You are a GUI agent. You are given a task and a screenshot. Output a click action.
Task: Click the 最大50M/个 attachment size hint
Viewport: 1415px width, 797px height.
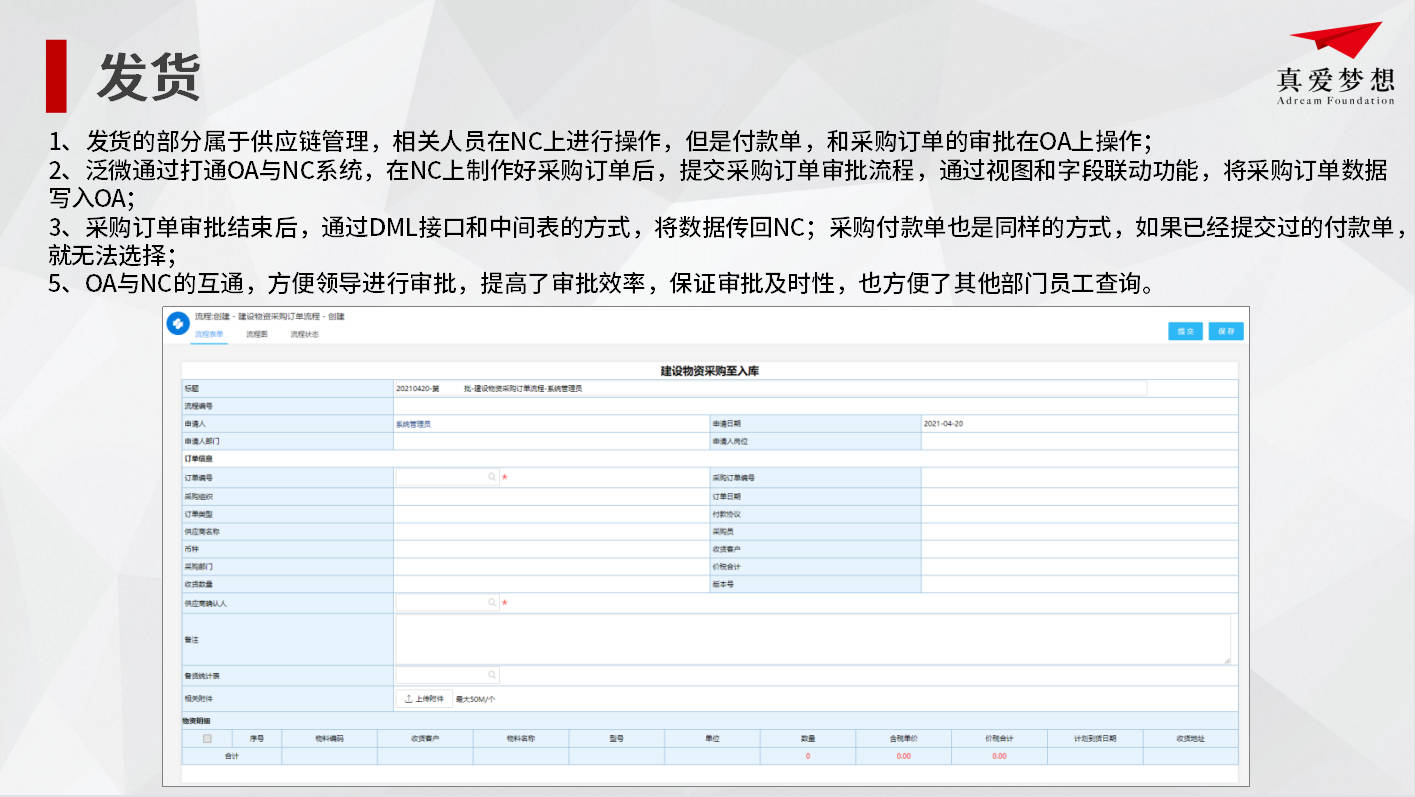476,699
